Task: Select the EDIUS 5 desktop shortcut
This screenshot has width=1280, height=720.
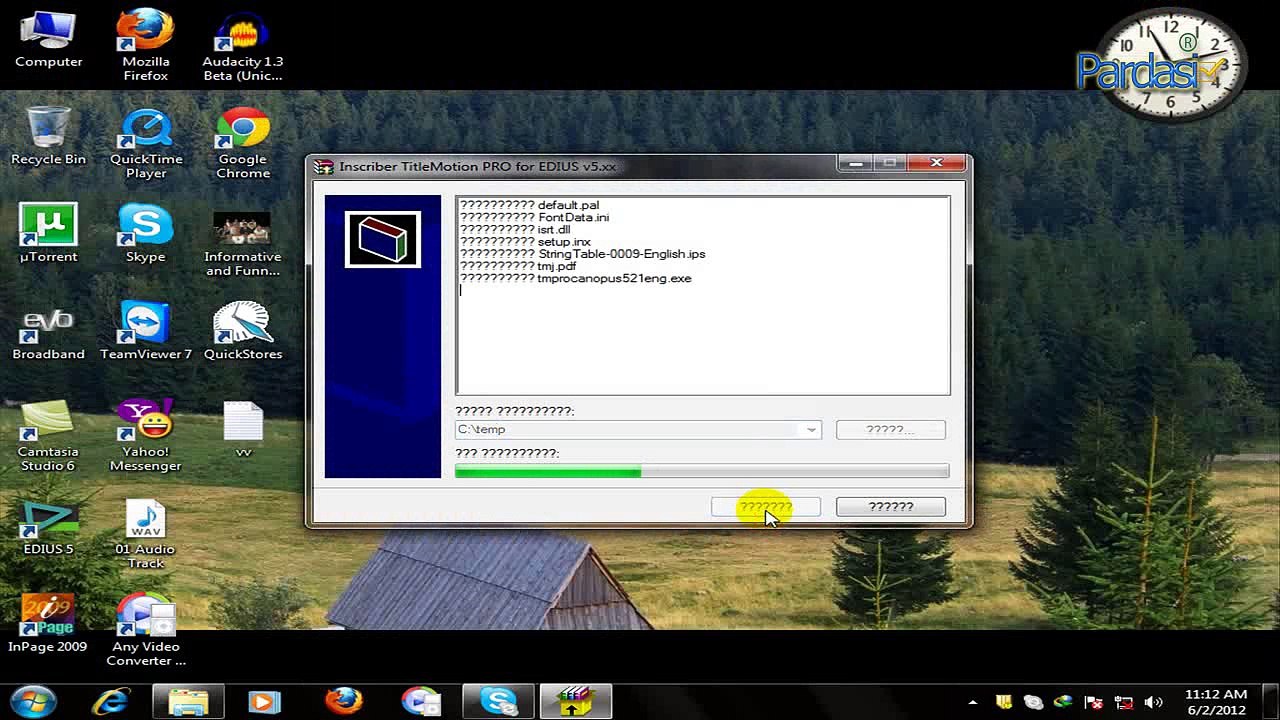Action: 48,527
